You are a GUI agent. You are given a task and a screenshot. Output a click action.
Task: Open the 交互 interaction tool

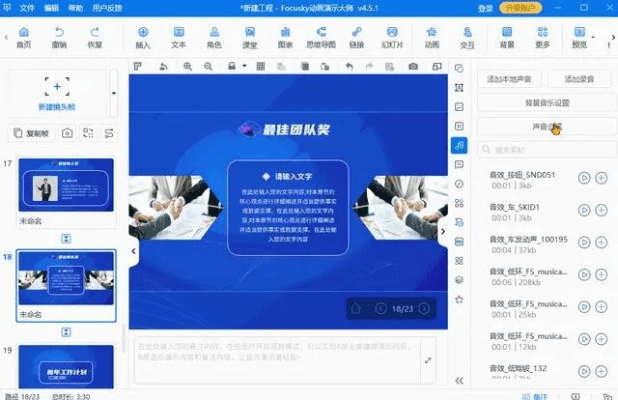pos(467,38)
